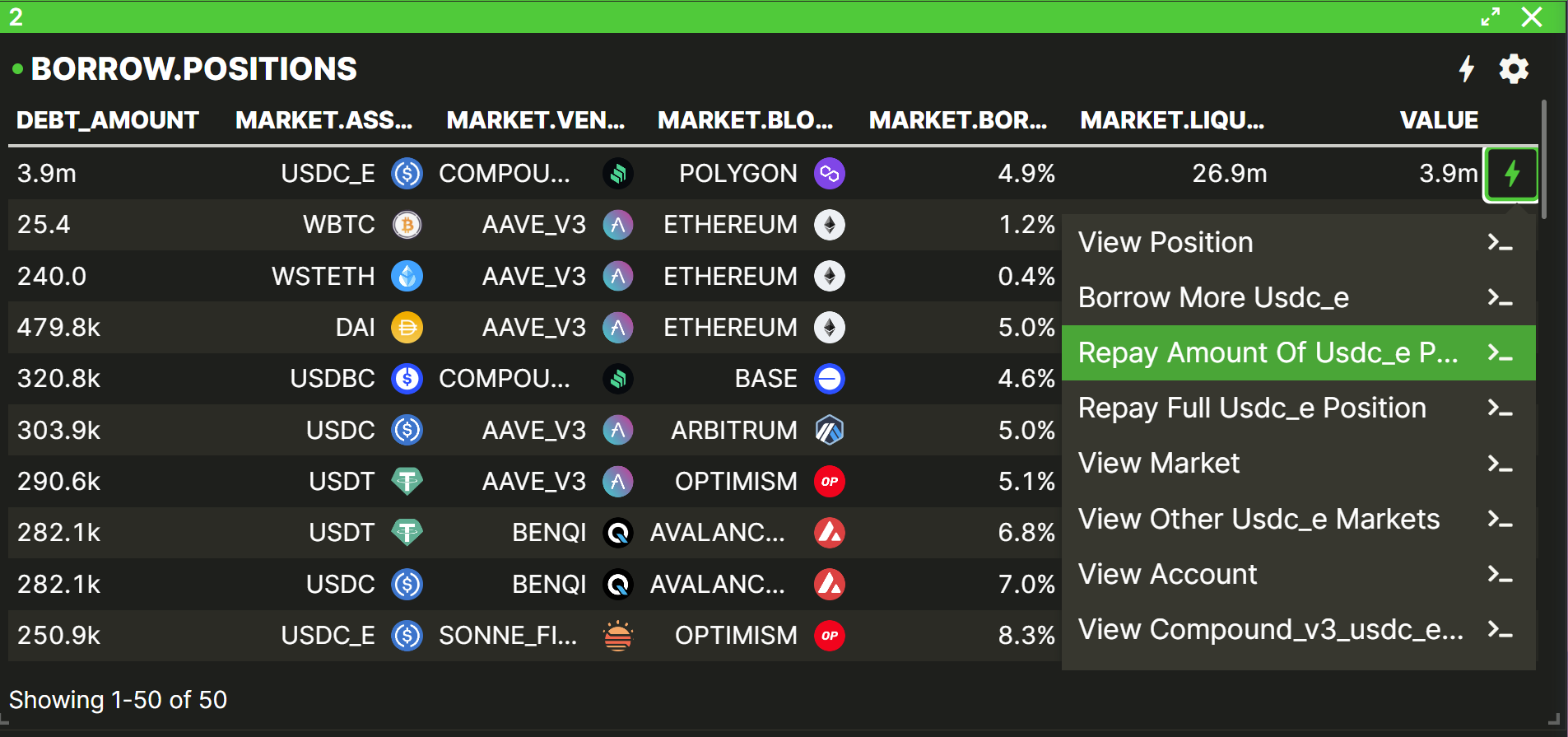Click the USDT icon in the 290.6k row

[x=407, y=481]
